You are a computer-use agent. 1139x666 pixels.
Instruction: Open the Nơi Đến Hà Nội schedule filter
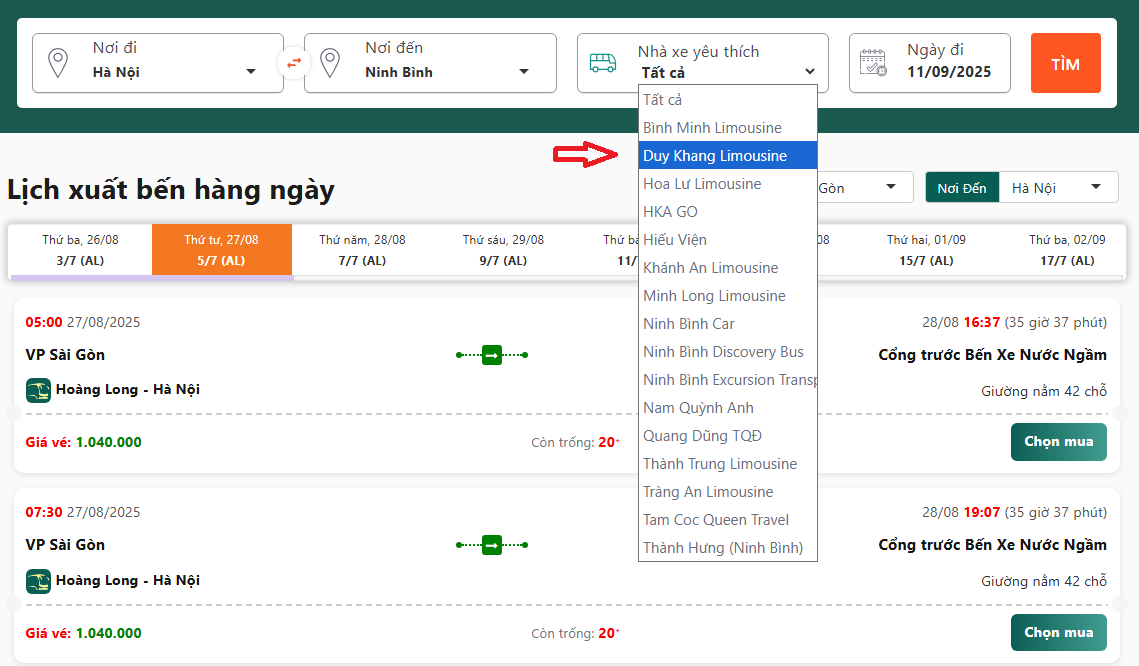[x=1058, y=188]
